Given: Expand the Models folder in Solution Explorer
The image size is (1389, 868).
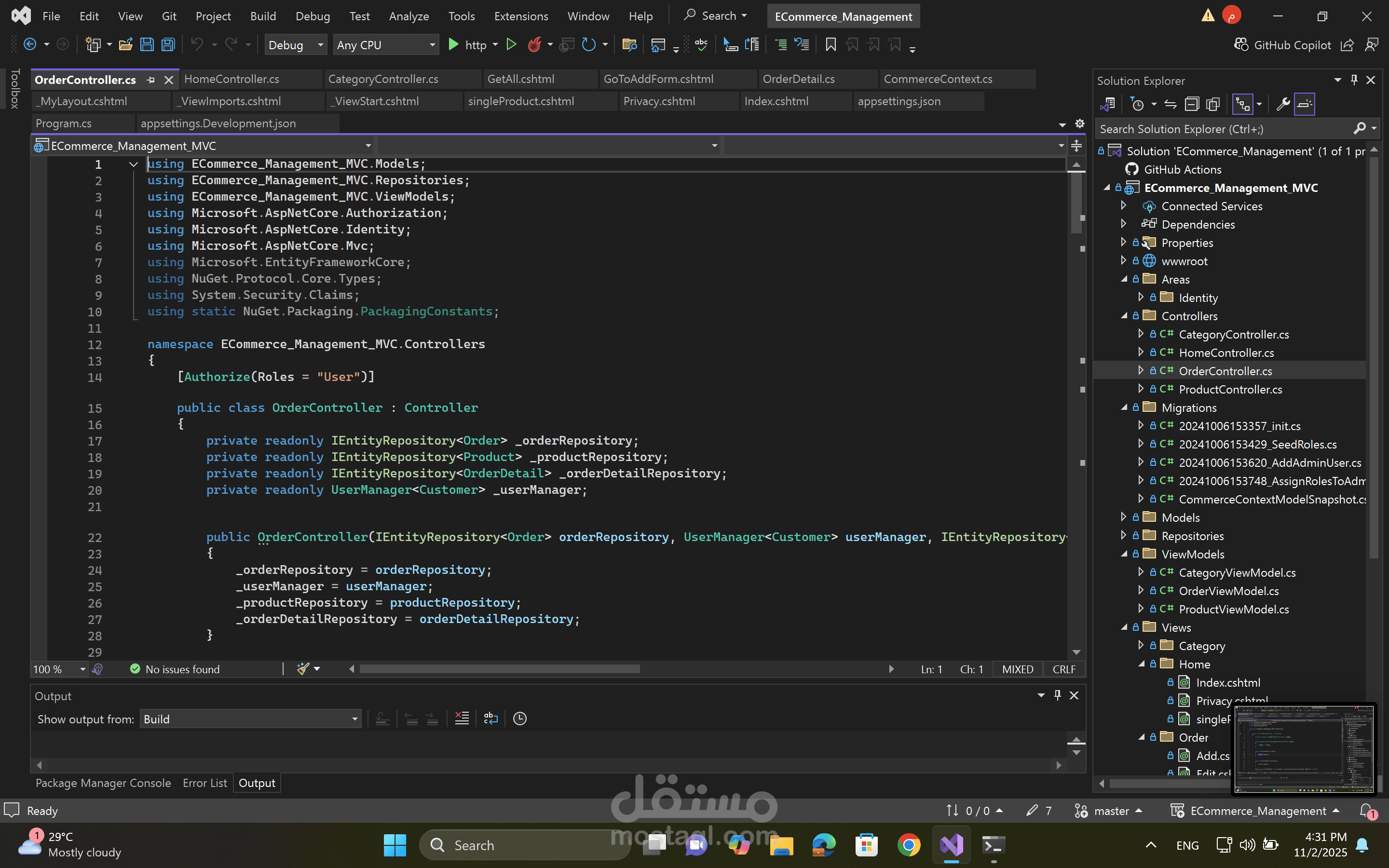Looking at the screenshot, I should click(x=1124, y=517).
